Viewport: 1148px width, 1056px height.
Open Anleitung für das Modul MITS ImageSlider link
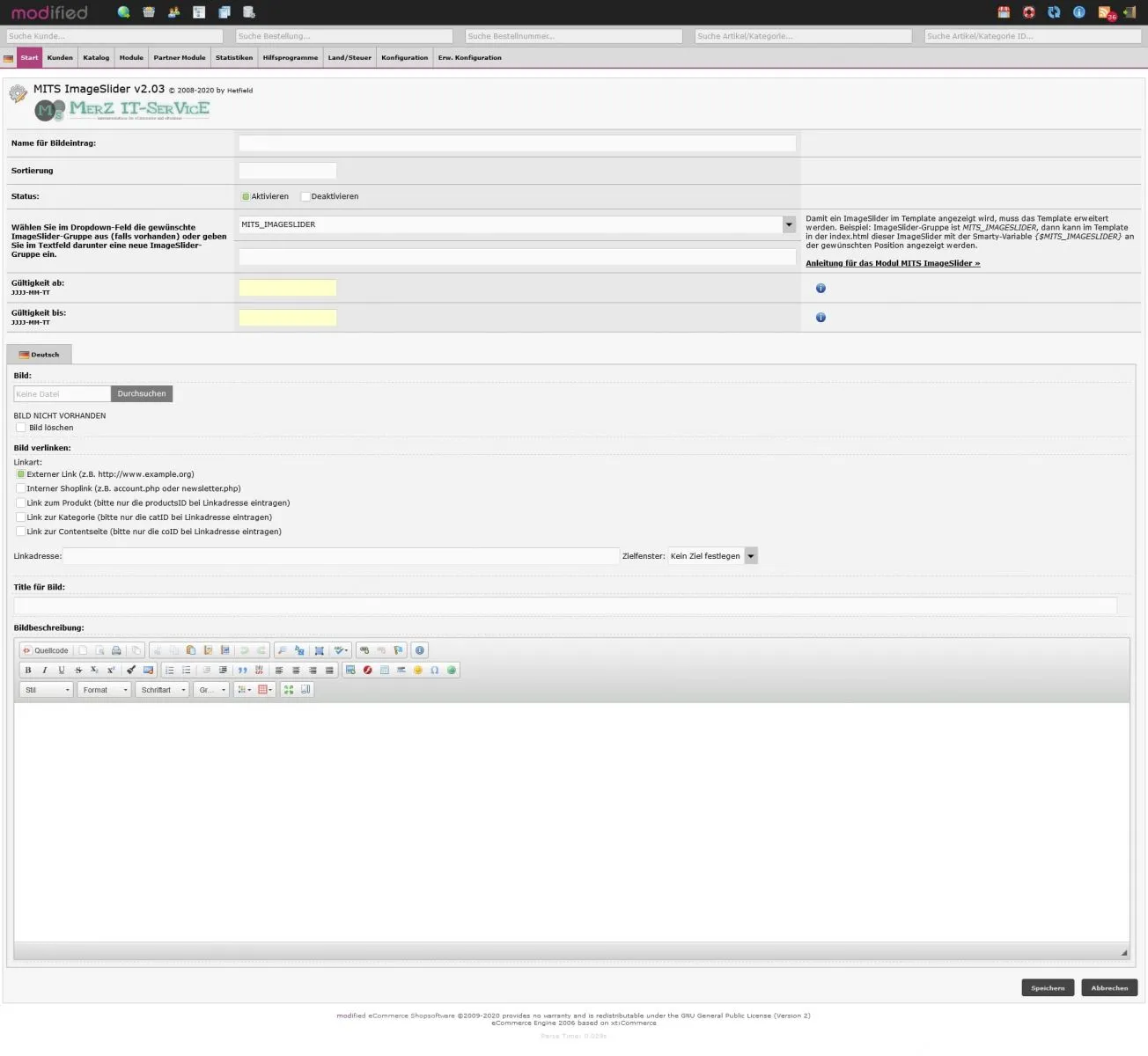coord(893,263)
